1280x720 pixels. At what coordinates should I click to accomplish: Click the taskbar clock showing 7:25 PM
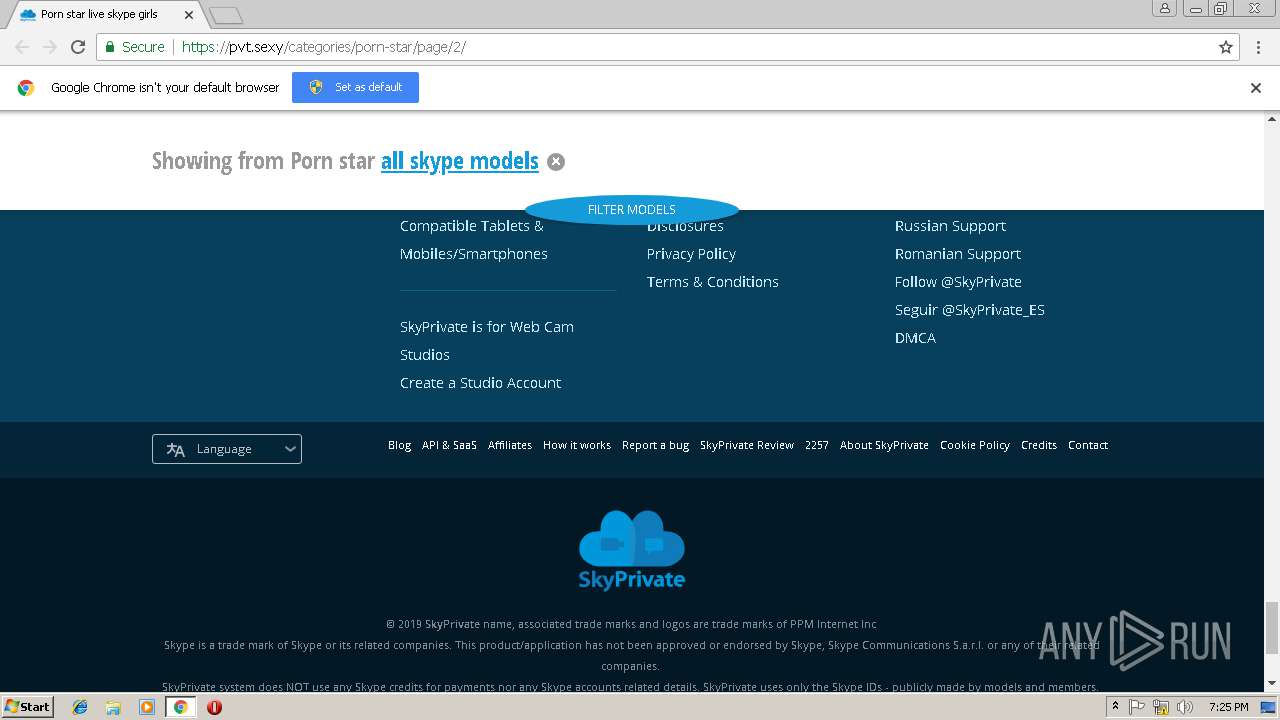[1228, 707]
